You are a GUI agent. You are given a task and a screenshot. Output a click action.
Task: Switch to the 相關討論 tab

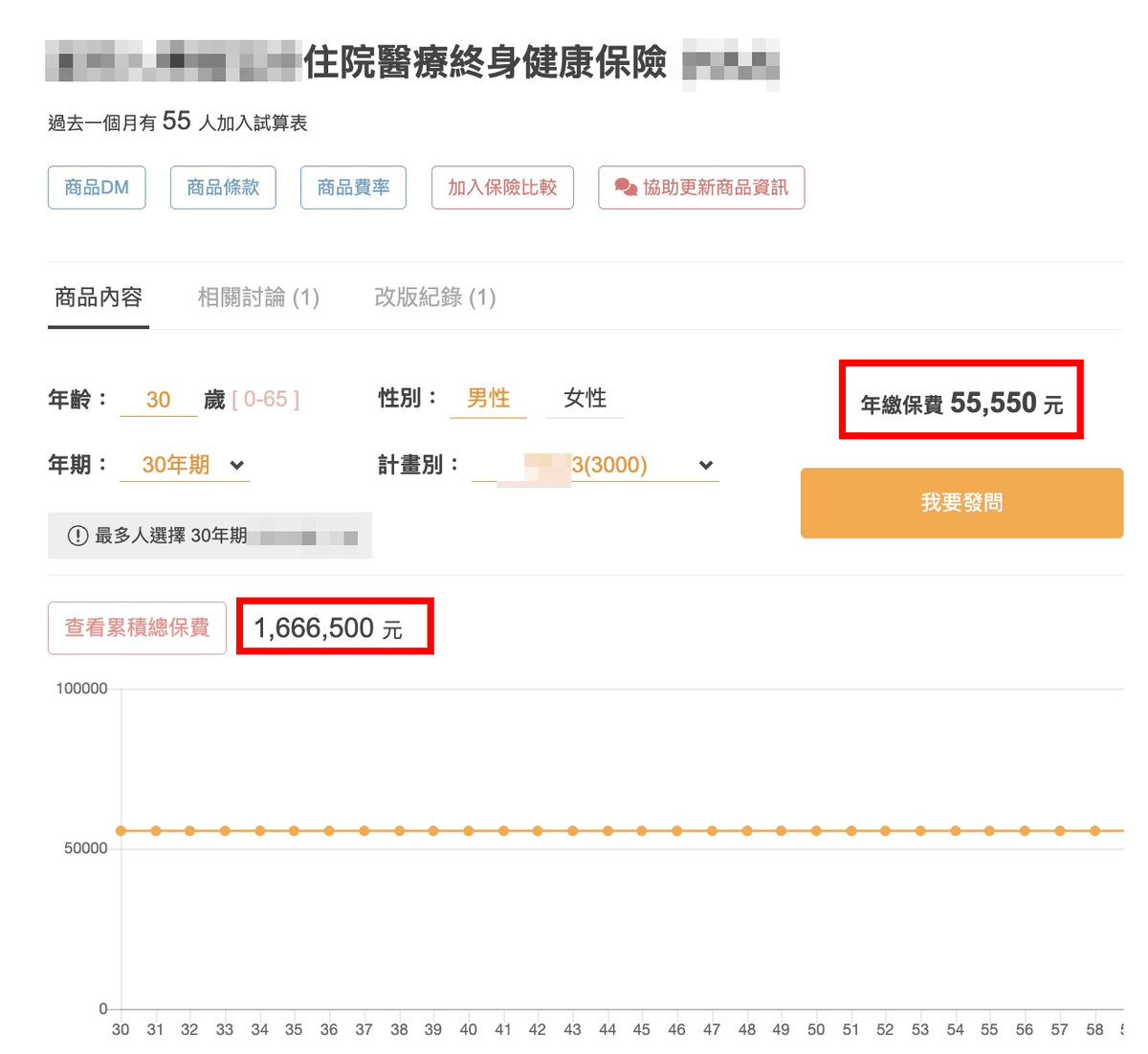[x=256, y=297]
